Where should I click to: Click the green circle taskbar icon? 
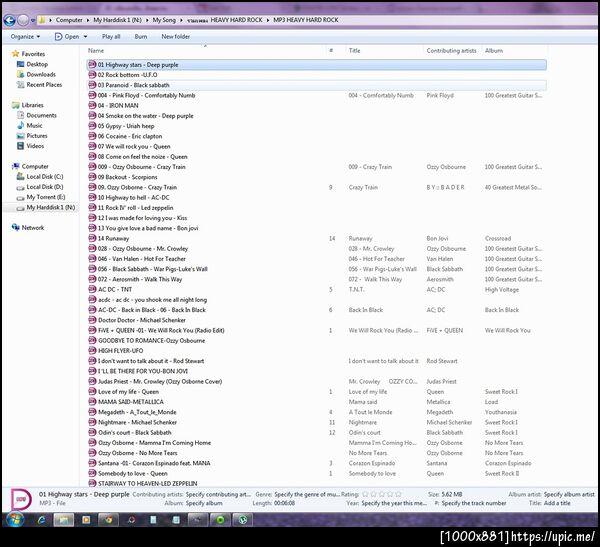click(220, 520)
